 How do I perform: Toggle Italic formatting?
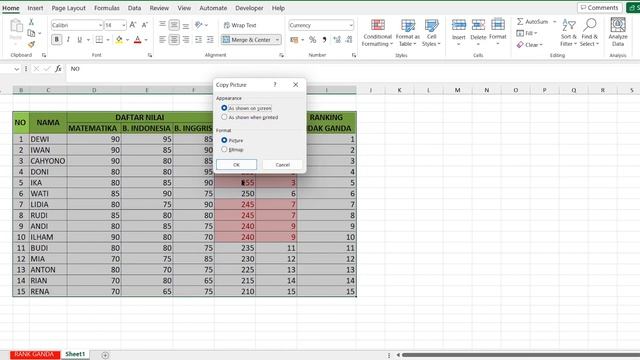pyautogui.click(x=68, y=40)
